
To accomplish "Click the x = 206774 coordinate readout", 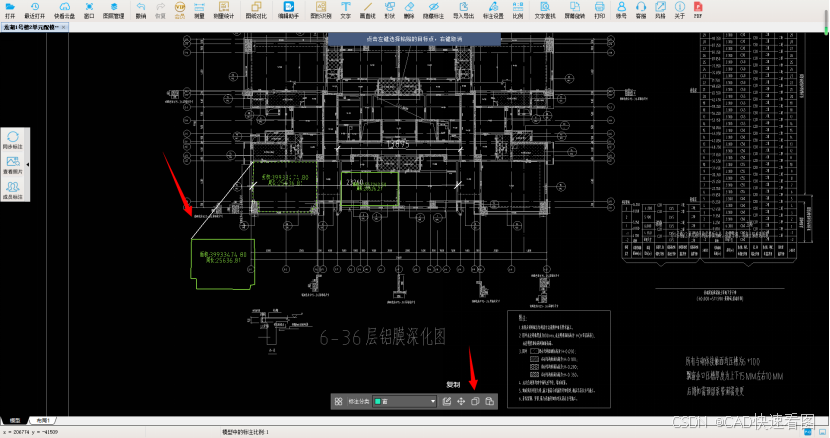I will (x=31, y=432).
